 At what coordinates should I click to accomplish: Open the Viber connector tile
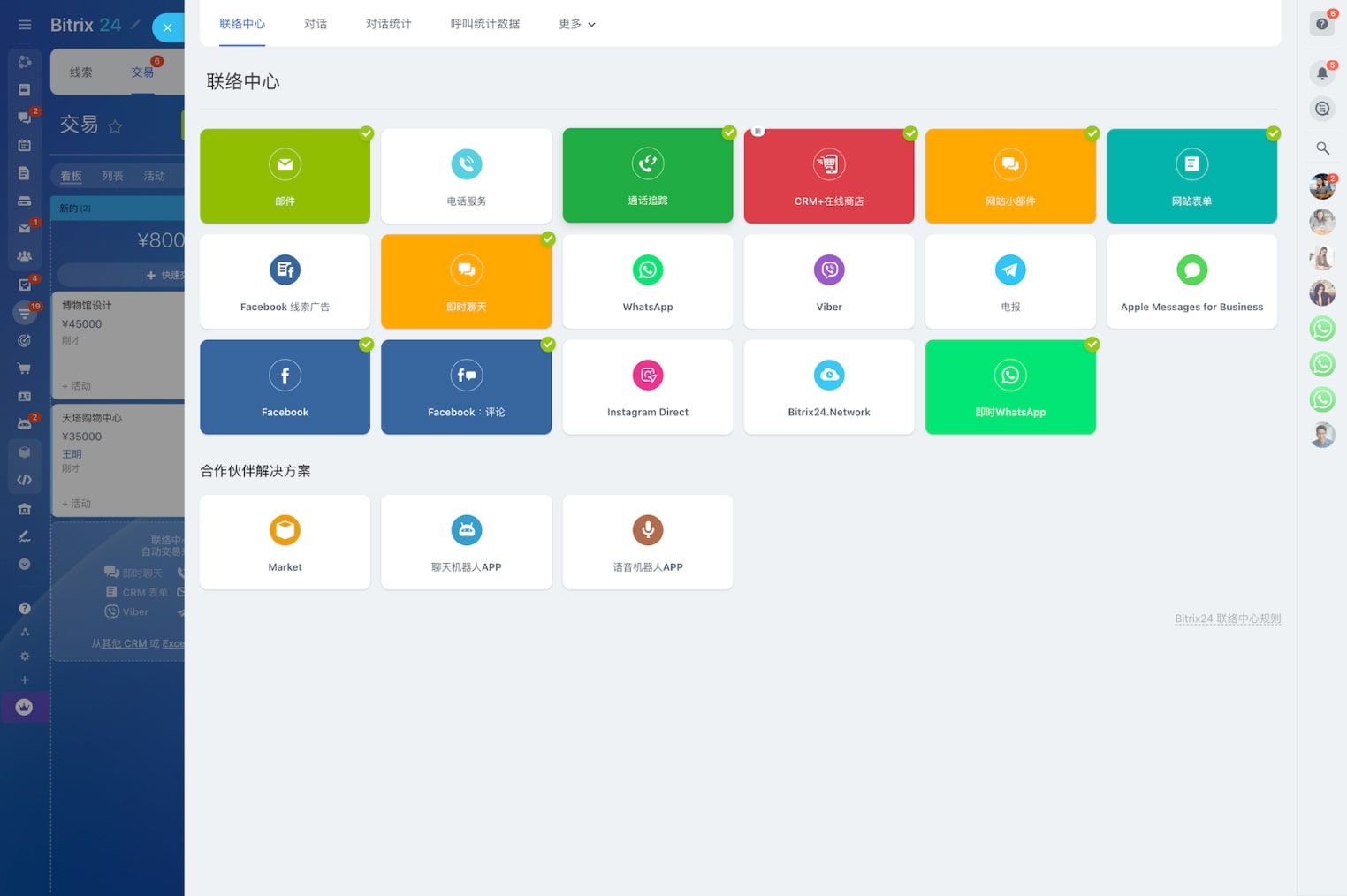[829, 281]
